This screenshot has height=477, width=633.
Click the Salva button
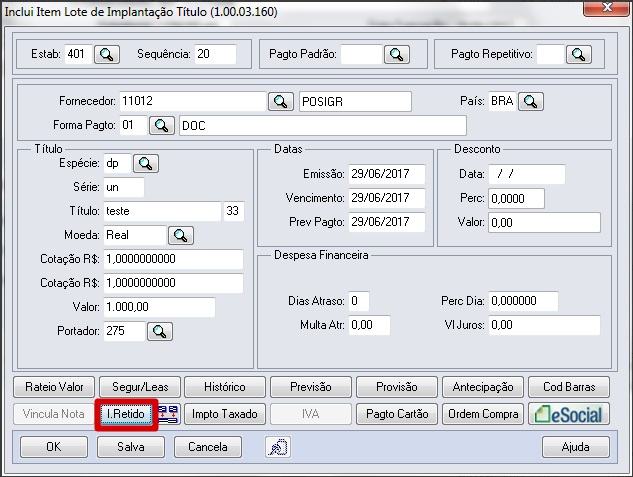(131, 447)
